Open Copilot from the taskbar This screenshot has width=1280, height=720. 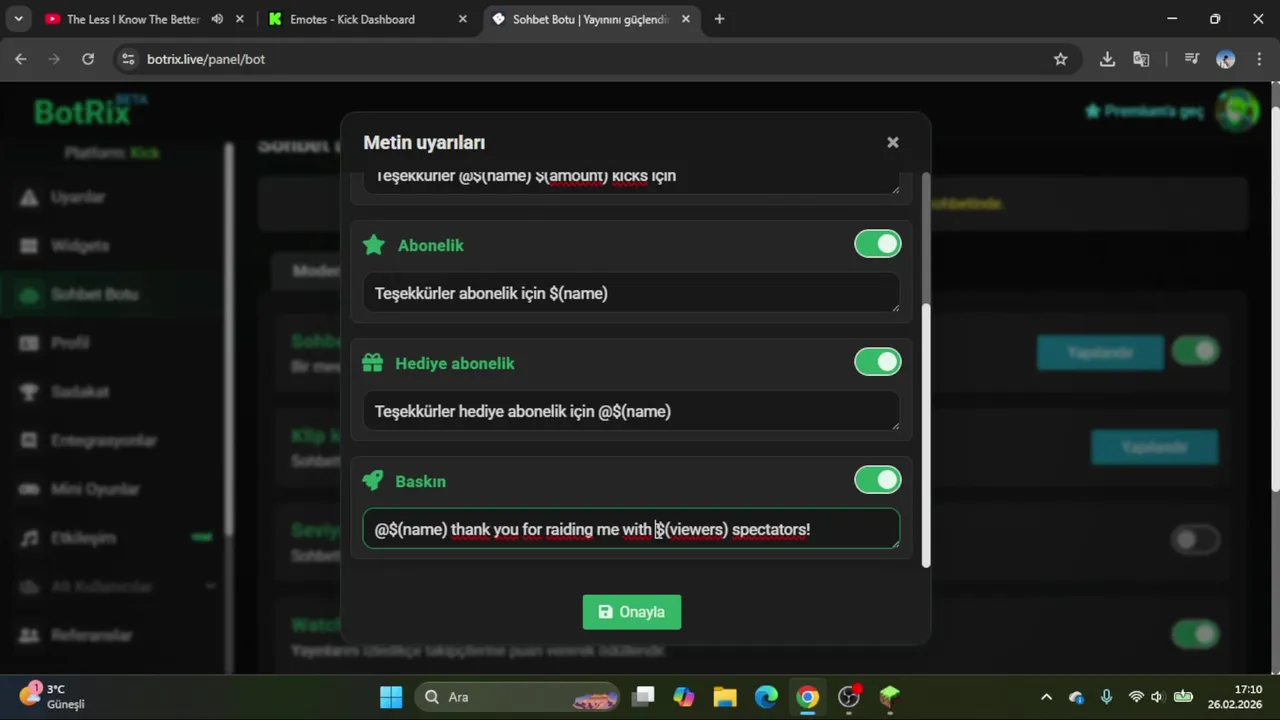pos(684,697)
